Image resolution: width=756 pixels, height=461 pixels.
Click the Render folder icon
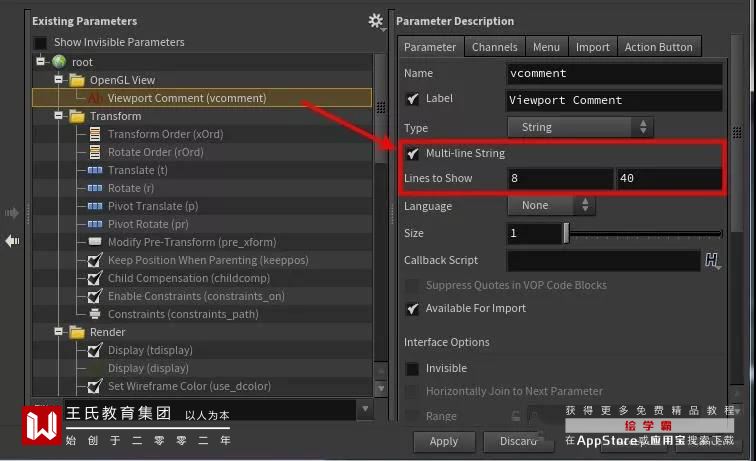click(77, 332)
